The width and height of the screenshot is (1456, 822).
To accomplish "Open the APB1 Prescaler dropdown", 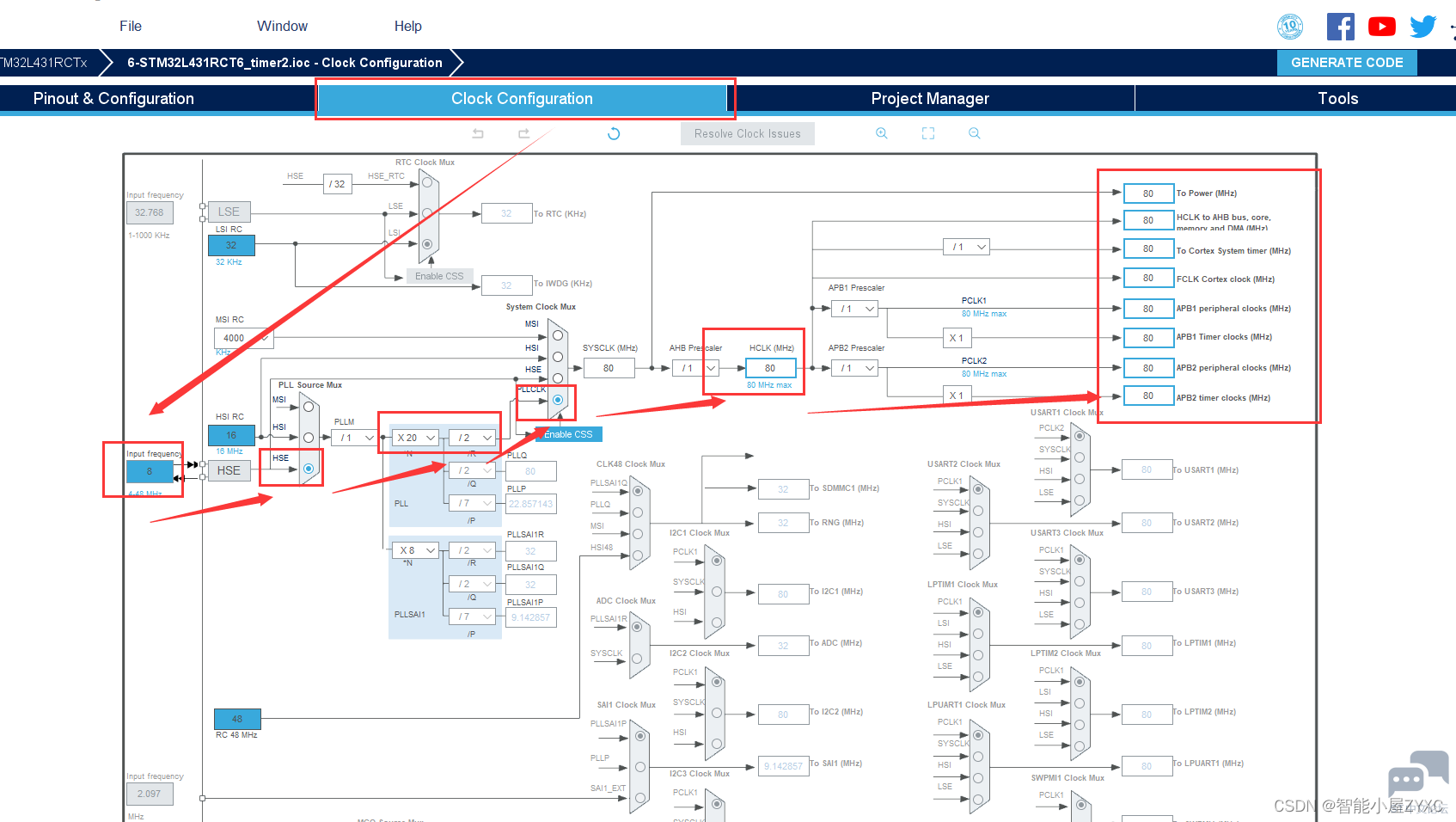I will (x=855, y=309).
